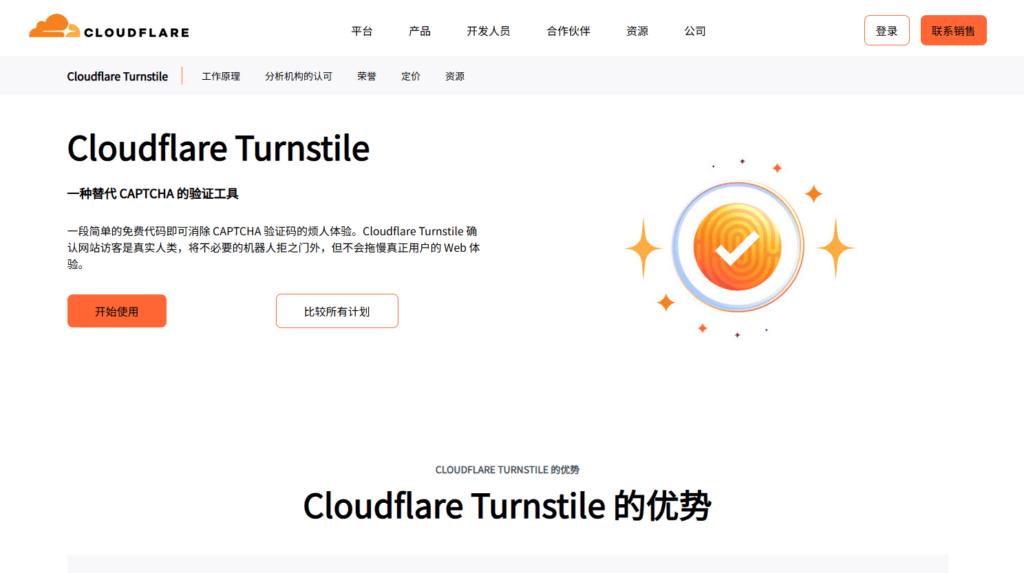Click the 比较所有计划 outlined button

(337, 311)
